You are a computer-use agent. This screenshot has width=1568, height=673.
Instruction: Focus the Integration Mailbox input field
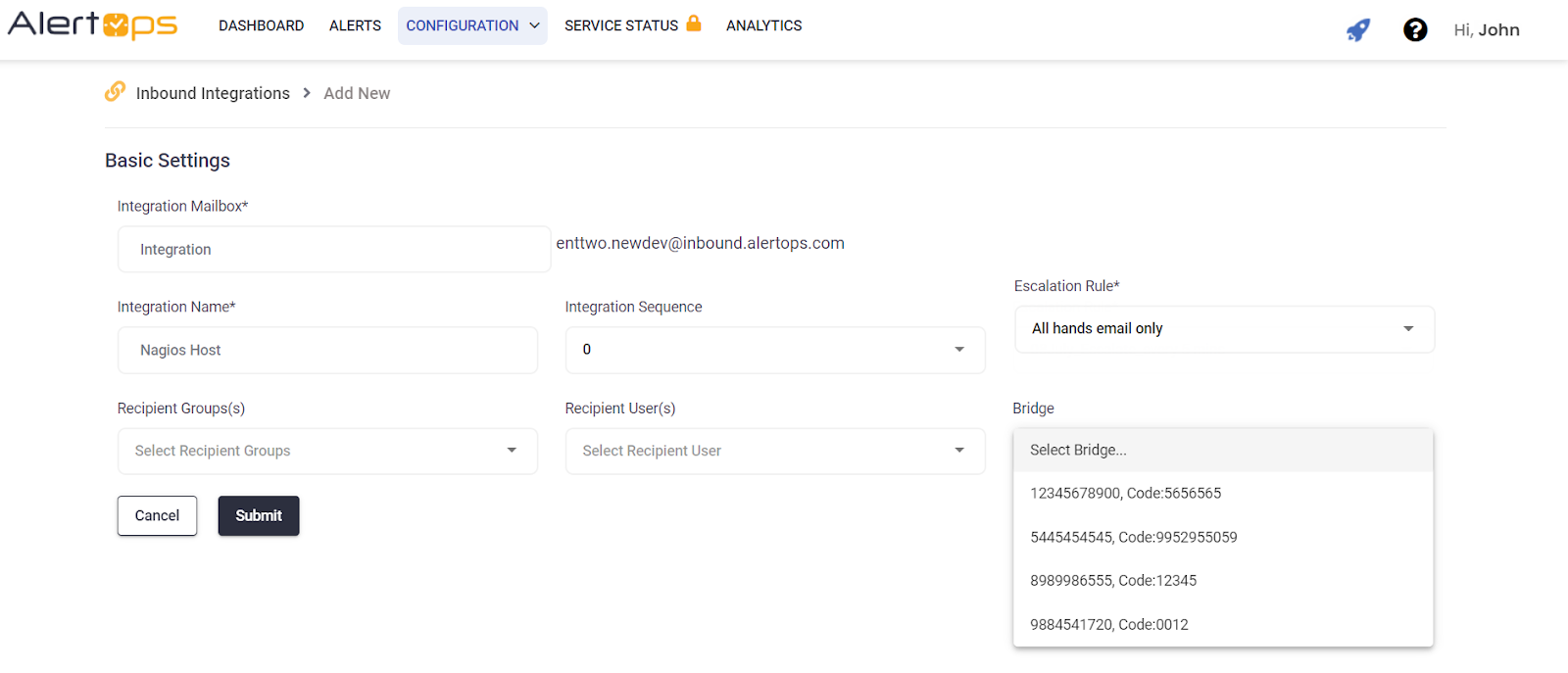point(334,249)
